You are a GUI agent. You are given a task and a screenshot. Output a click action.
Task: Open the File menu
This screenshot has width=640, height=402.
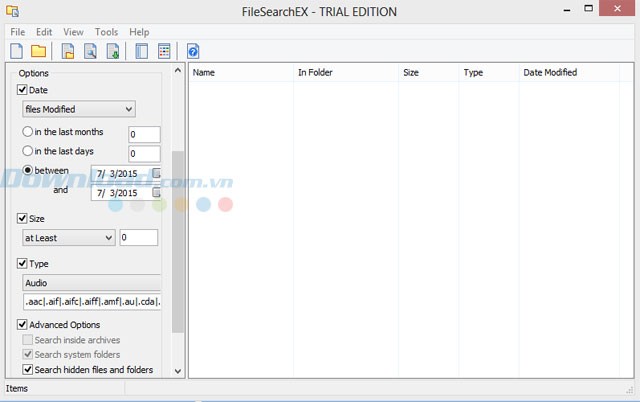click(18, 32)
